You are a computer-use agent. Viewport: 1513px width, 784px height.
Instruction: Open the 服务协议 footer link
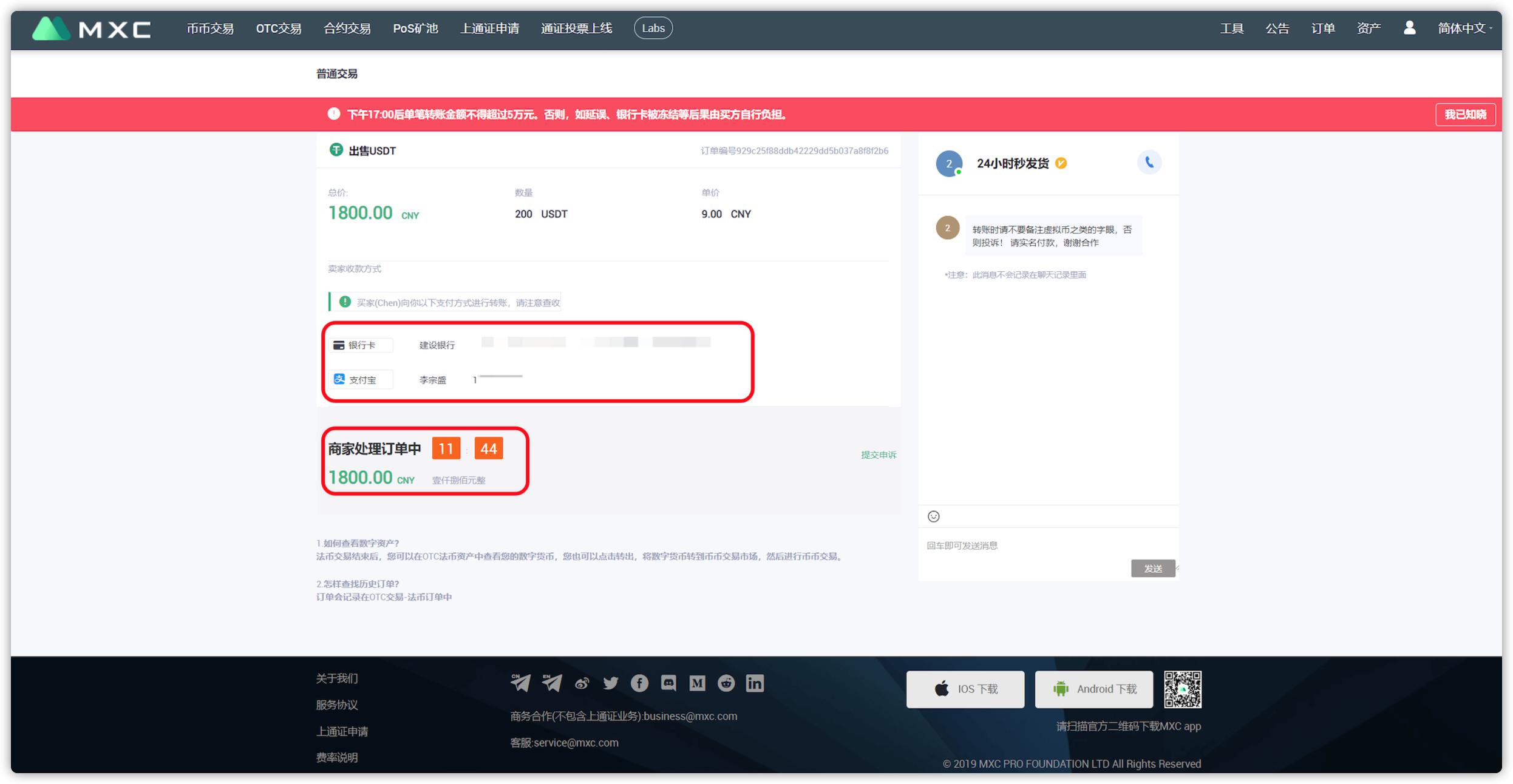point(337,705)
